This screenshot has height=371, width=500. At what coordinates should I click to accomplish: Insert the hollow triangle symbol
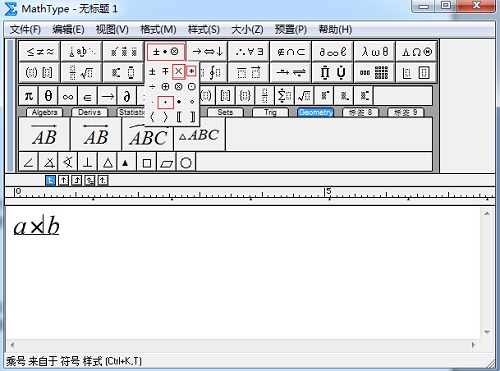(107, 163)
